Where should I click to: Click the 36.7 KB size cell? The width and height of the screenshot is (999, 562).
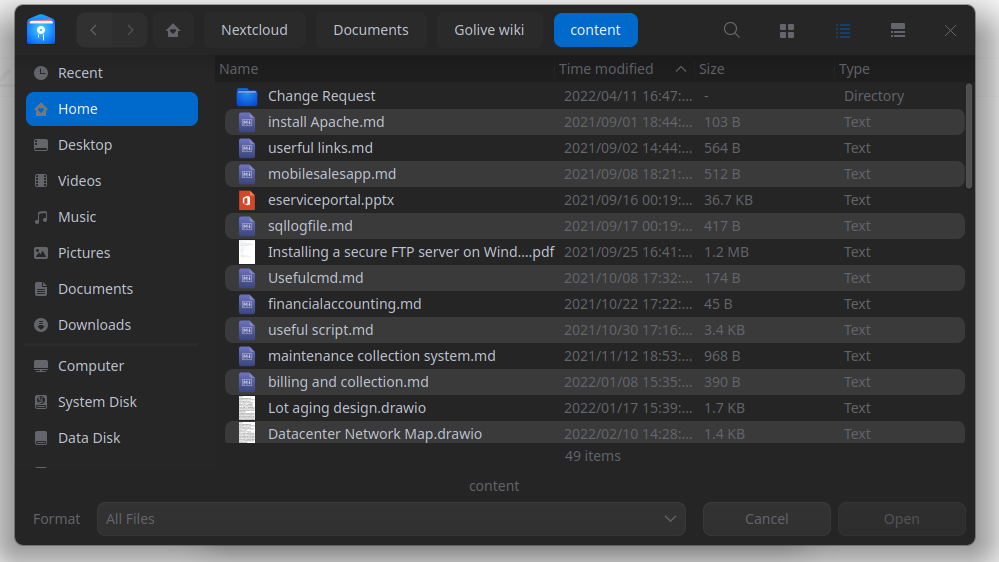(x=728, y=200)
